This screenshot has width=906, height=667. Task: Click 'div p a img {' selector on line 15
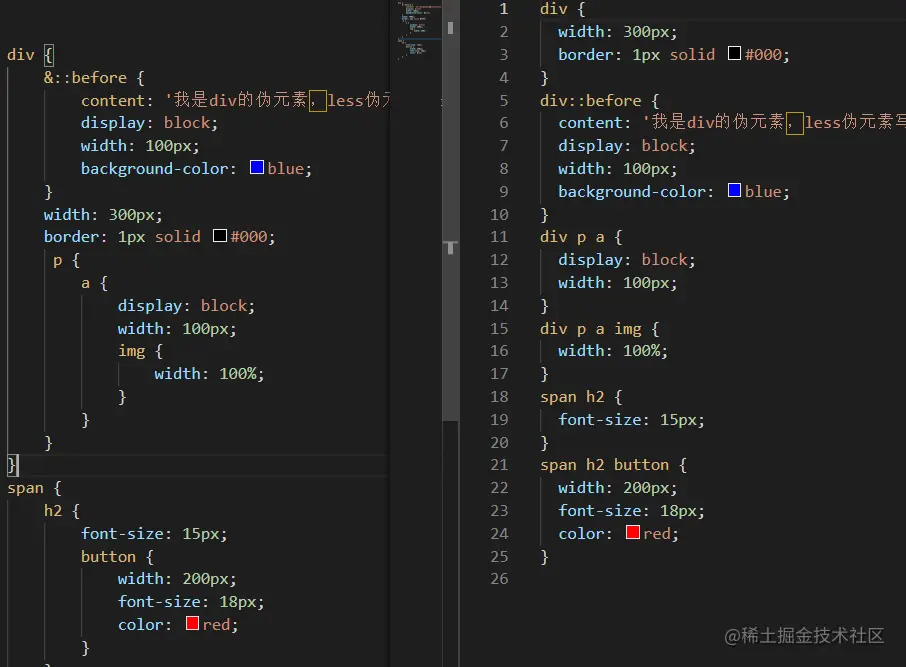coord(599,329)
